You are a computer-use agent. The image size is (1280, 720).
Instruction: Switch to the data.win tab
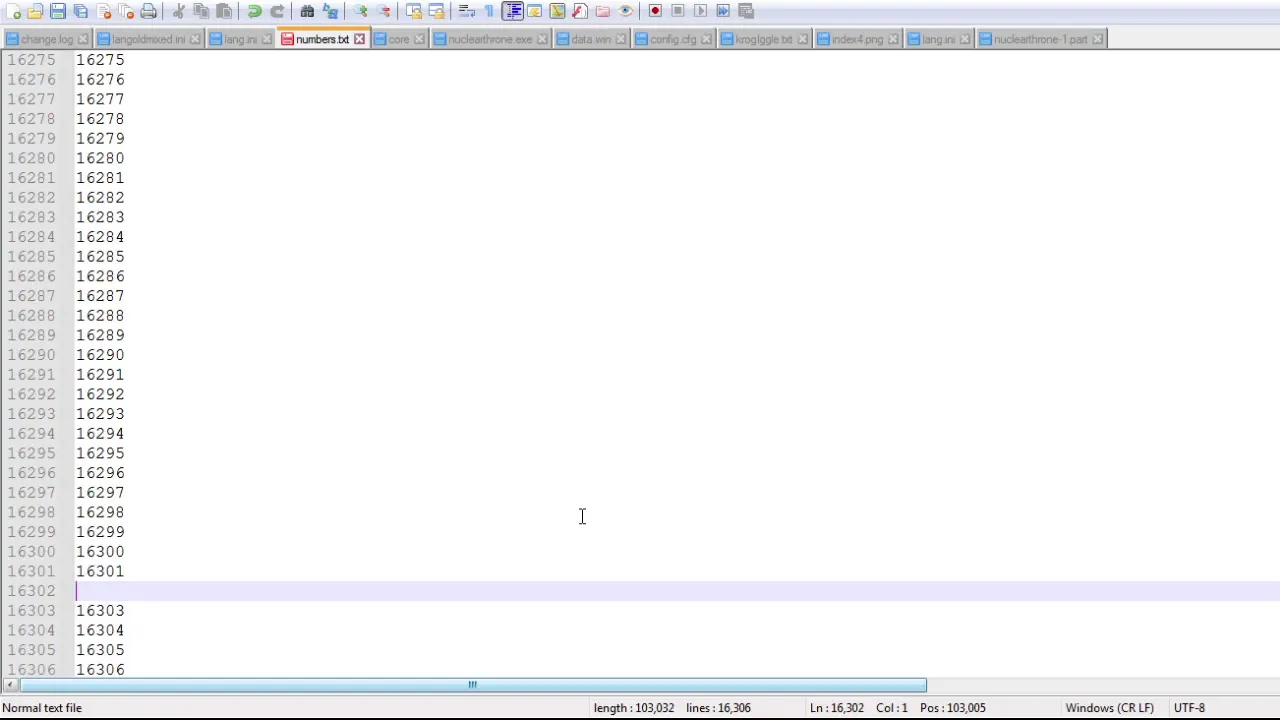591,39
